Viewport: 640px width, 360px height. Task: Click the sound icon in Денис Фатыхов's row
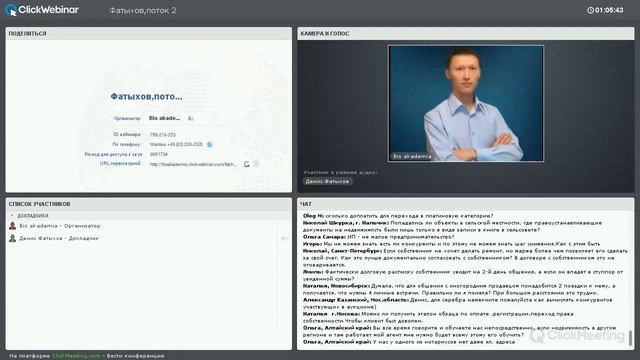(x=284, y=238)
